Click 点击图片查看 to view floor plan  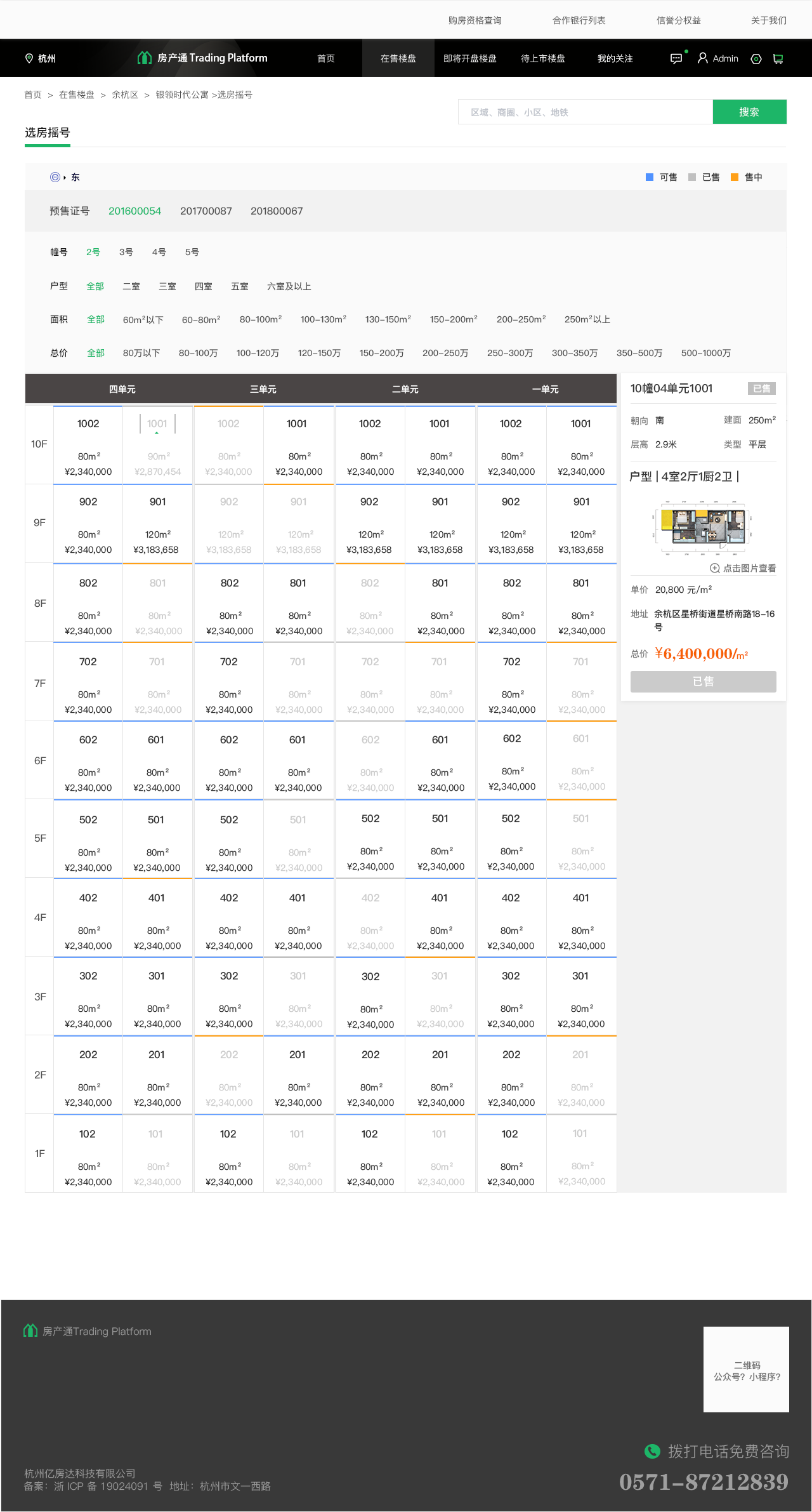coord(750,568)
